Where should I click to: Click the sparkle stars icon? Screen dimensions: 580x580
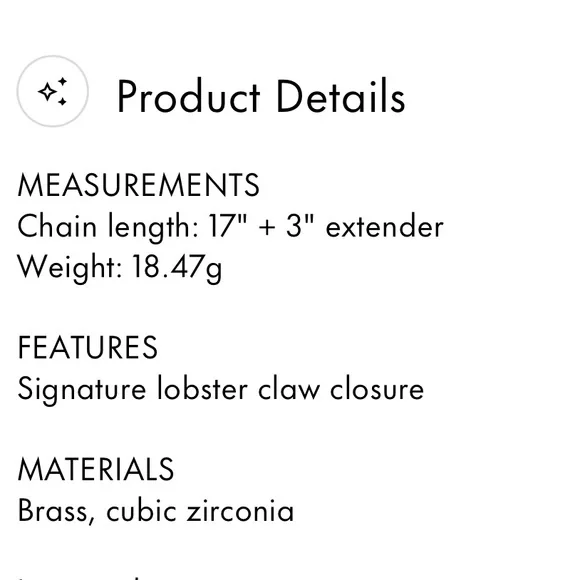tap(53, 91)
